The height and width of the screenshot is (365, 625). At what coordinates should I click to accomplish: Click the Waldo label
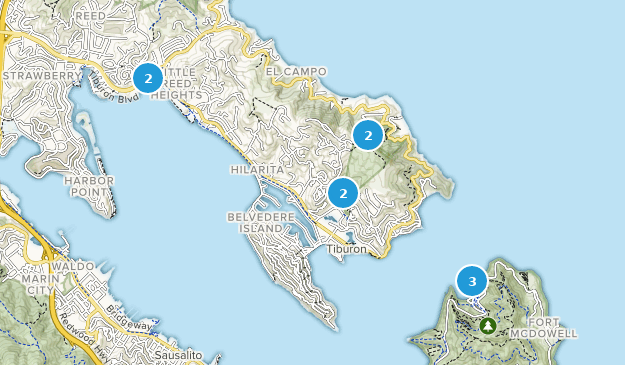pos(73,266)
